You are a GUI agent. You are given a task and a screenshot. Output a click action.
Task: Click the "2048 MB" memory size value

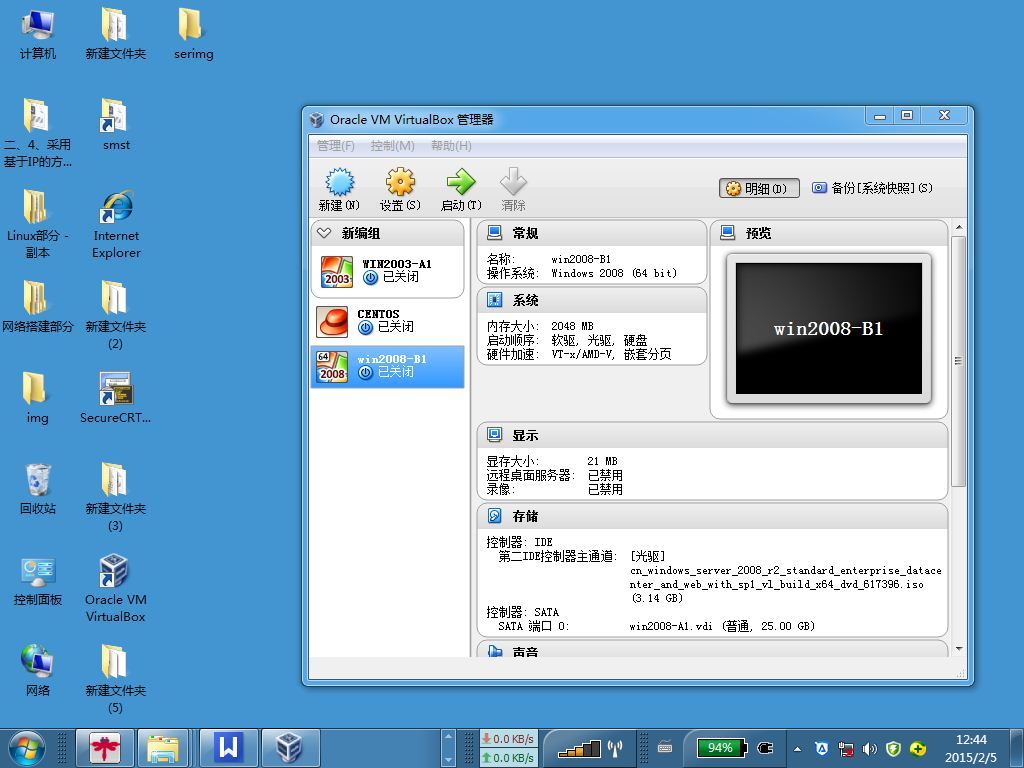(x=572, y=325)
